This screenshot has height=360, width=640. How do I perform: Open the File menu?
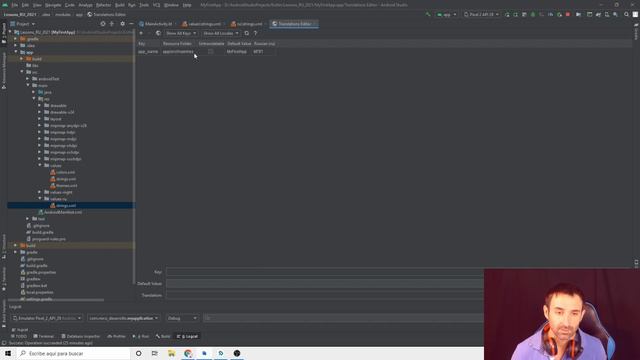(x=15, y=5)
